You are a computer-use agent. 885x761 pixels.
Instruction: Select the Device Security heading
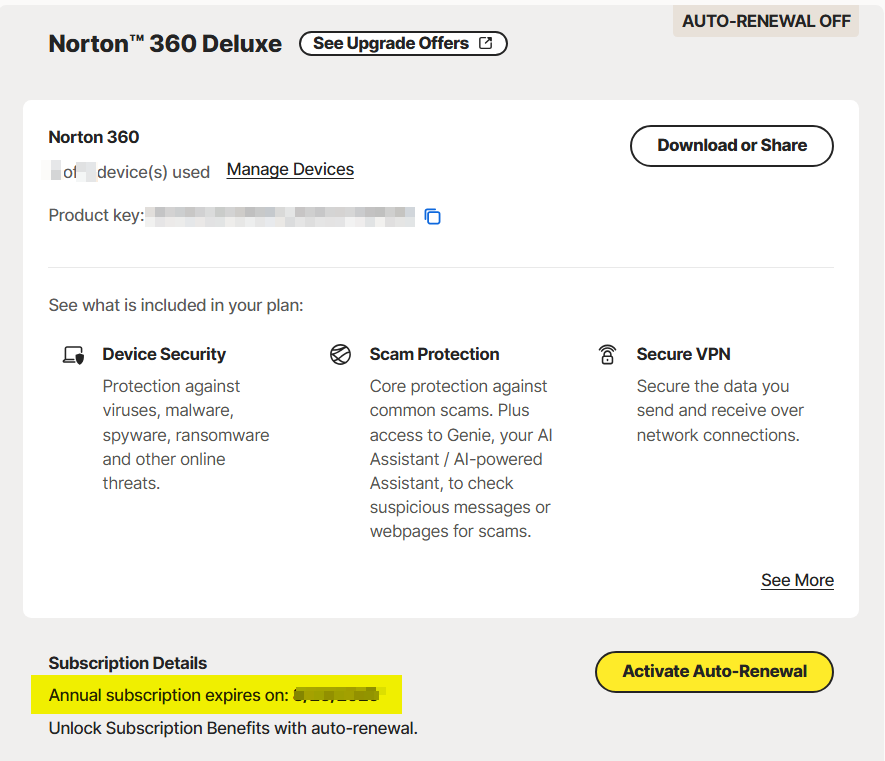[164, 354]
